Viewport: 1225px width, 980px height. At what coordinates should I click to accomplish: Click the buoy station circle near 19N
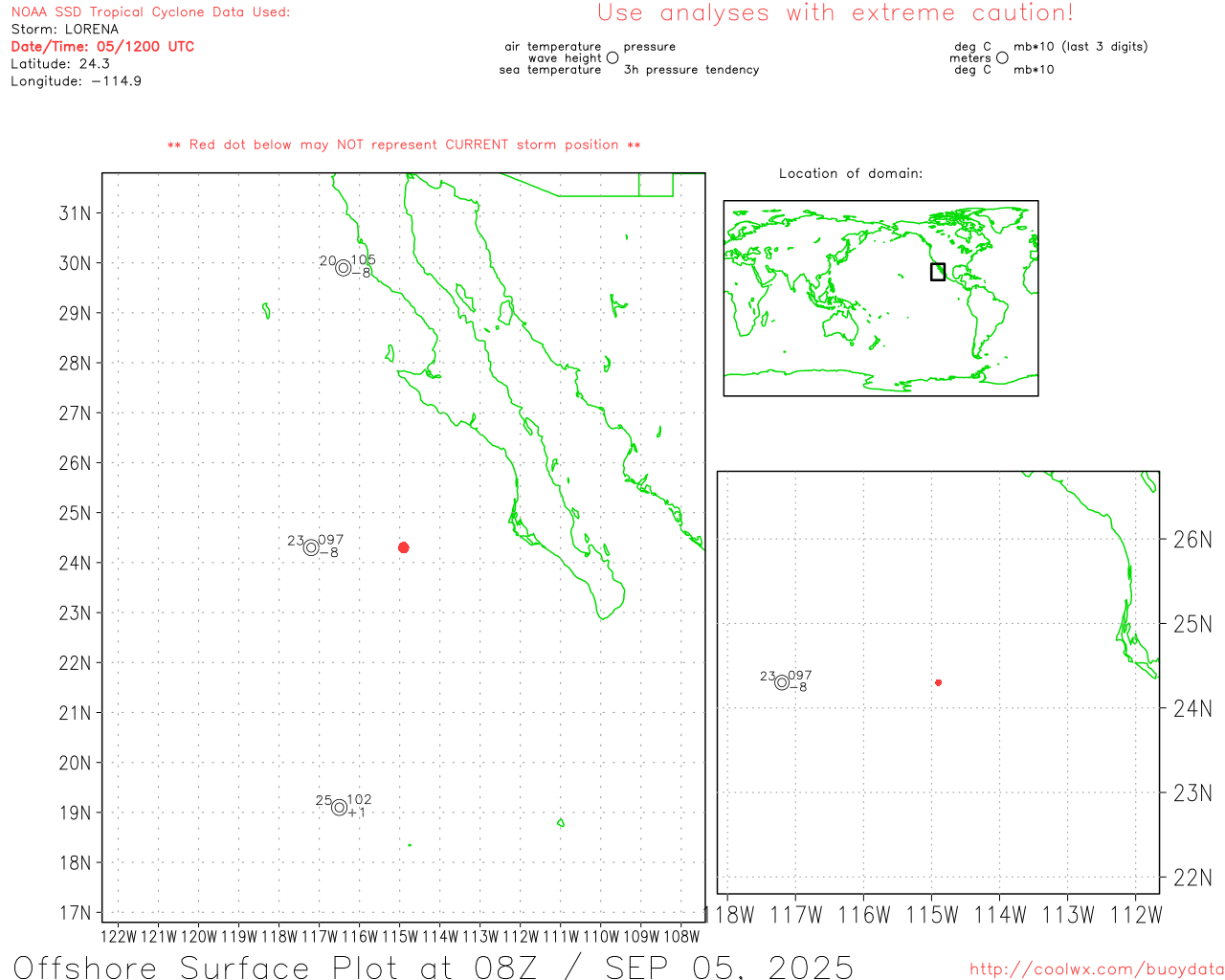point(339,808)
